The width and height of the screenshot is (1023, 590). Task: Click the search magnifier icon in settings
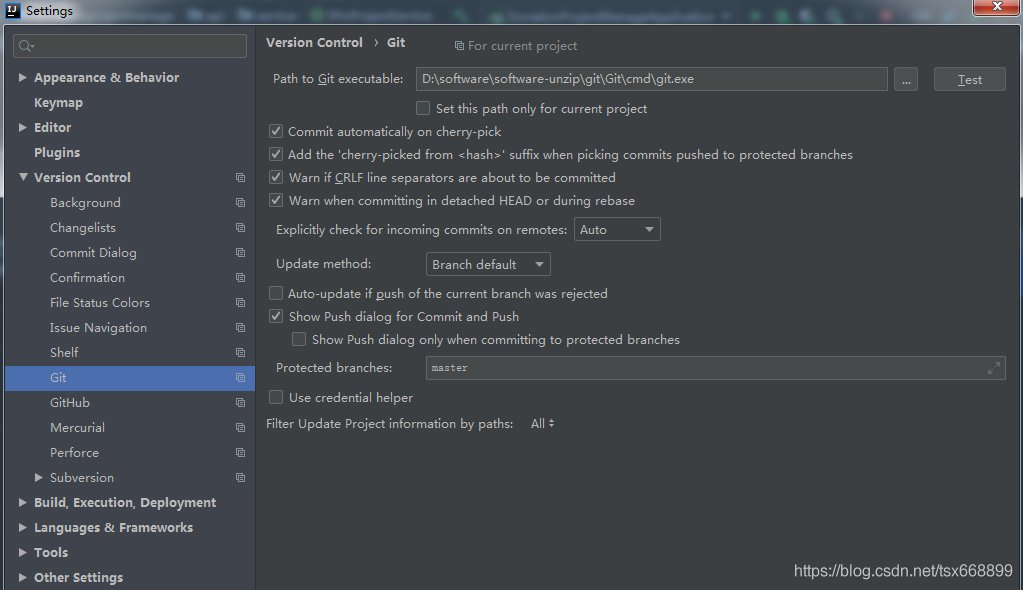pyautogui.click(x=26, y=46)
